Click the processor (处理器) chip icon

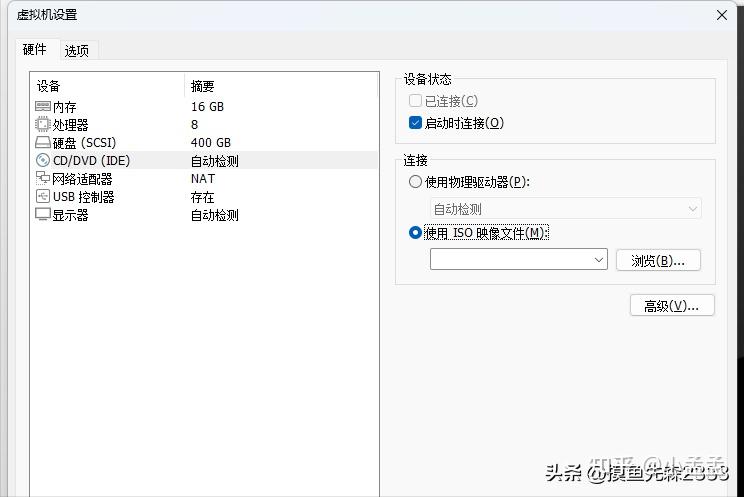43,124
